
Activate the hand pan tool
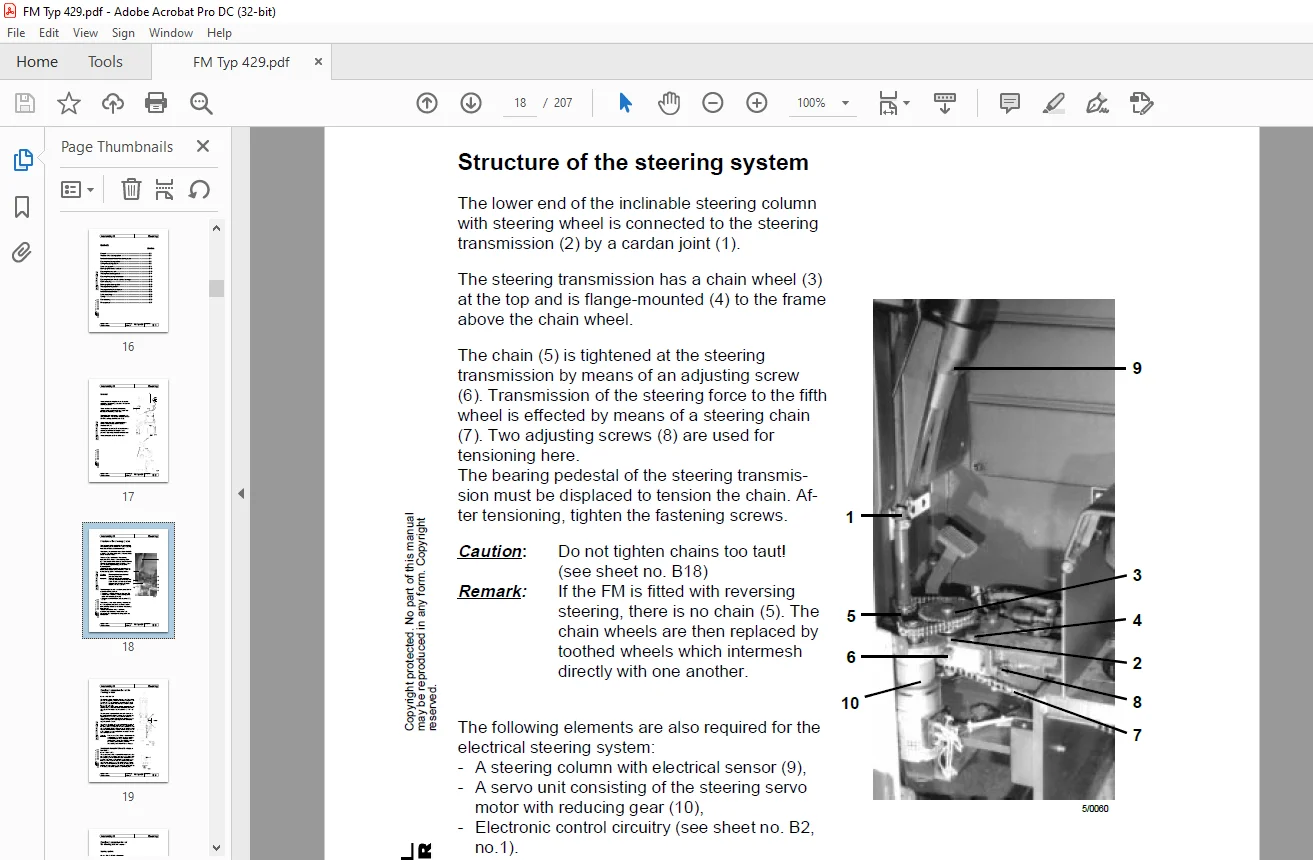(669, 103)
